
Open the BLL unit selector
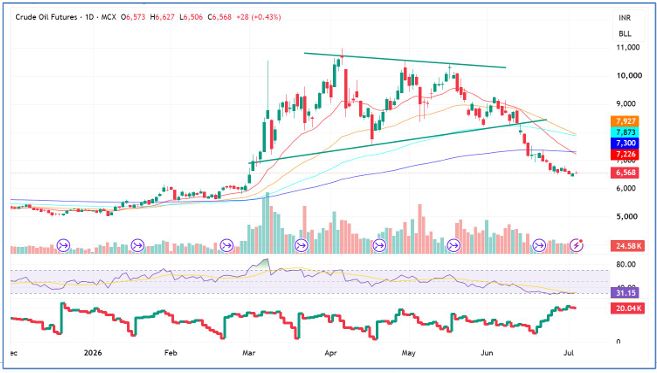coord(625,34)
